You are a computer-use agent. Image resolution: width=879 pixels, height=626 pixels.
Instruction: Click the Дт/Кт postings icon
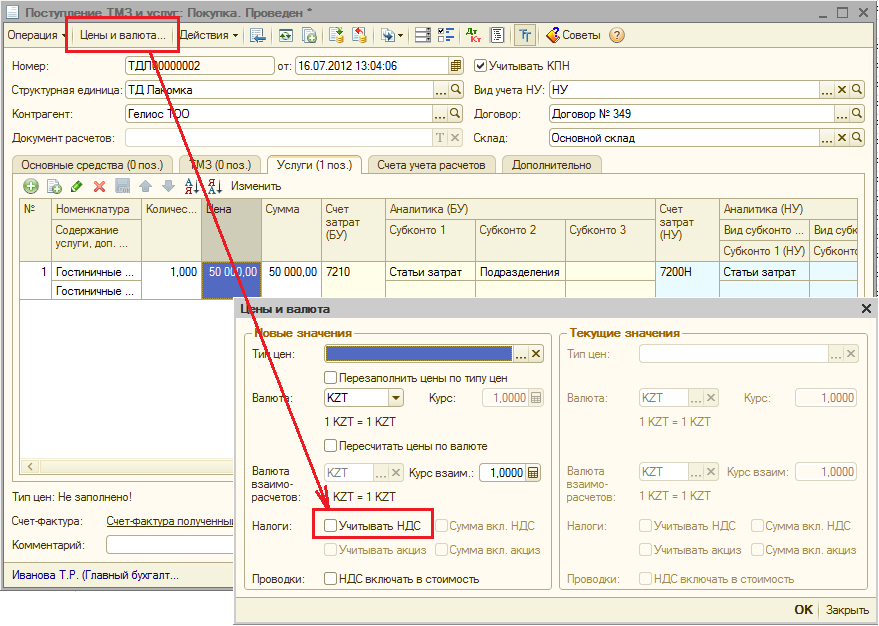473,35
